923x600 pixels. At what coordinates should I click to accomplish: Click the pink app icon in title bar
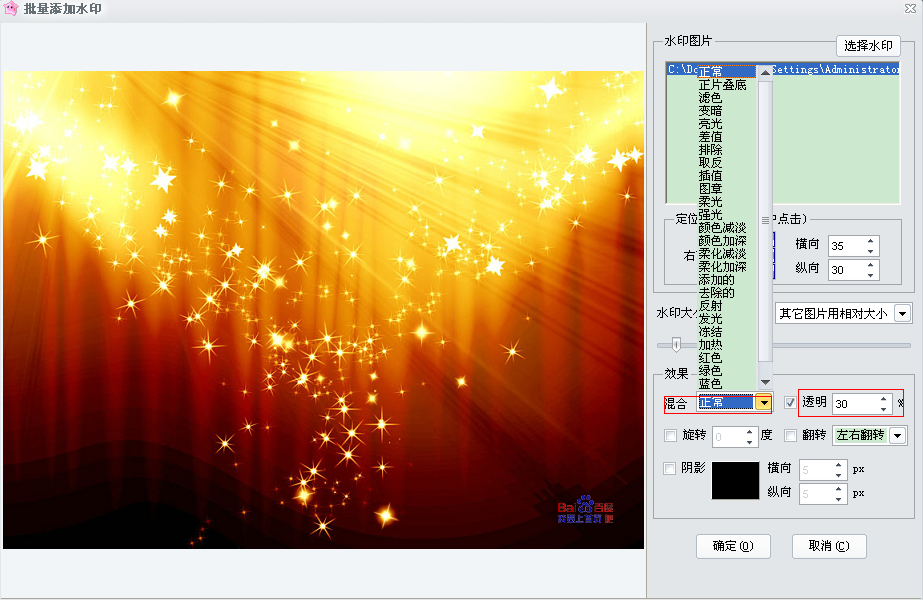pos(11,8)
